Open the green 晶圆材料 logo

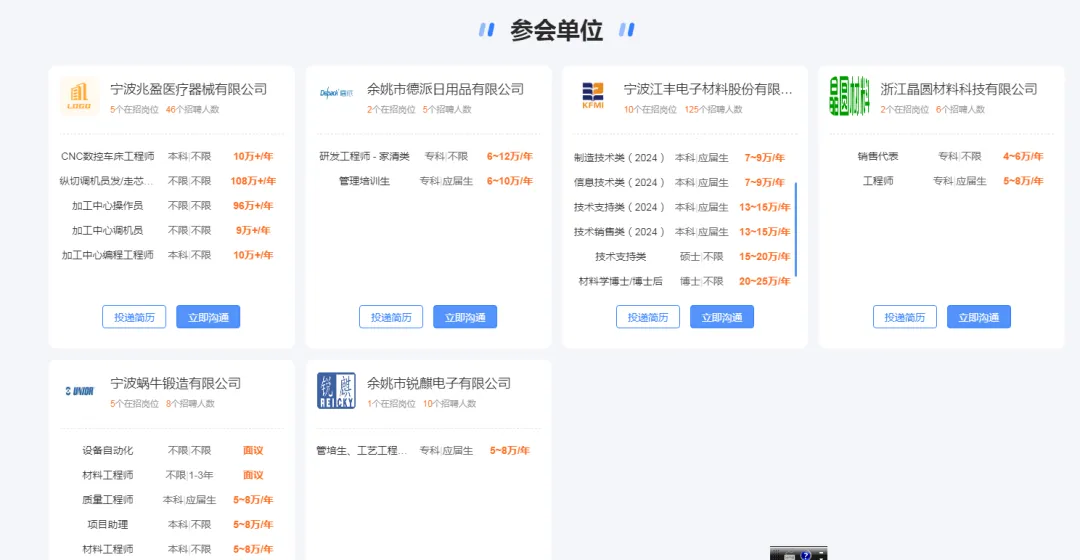coord(849,96)
